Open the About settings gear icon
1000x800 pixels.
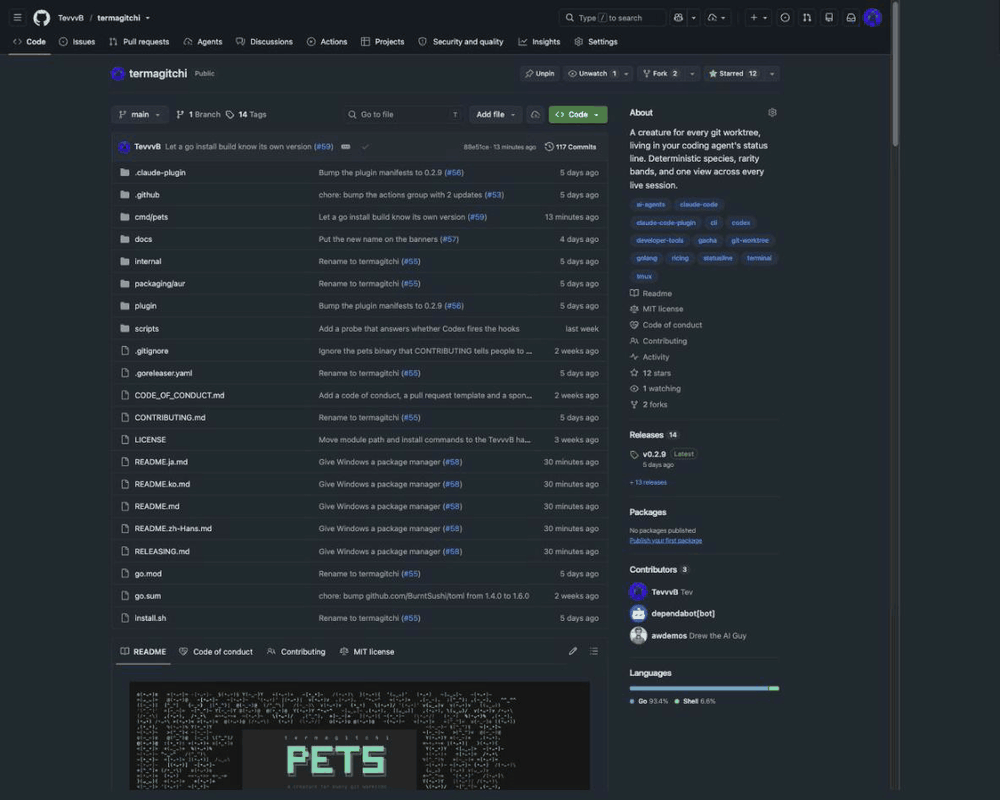click(772, 112)
